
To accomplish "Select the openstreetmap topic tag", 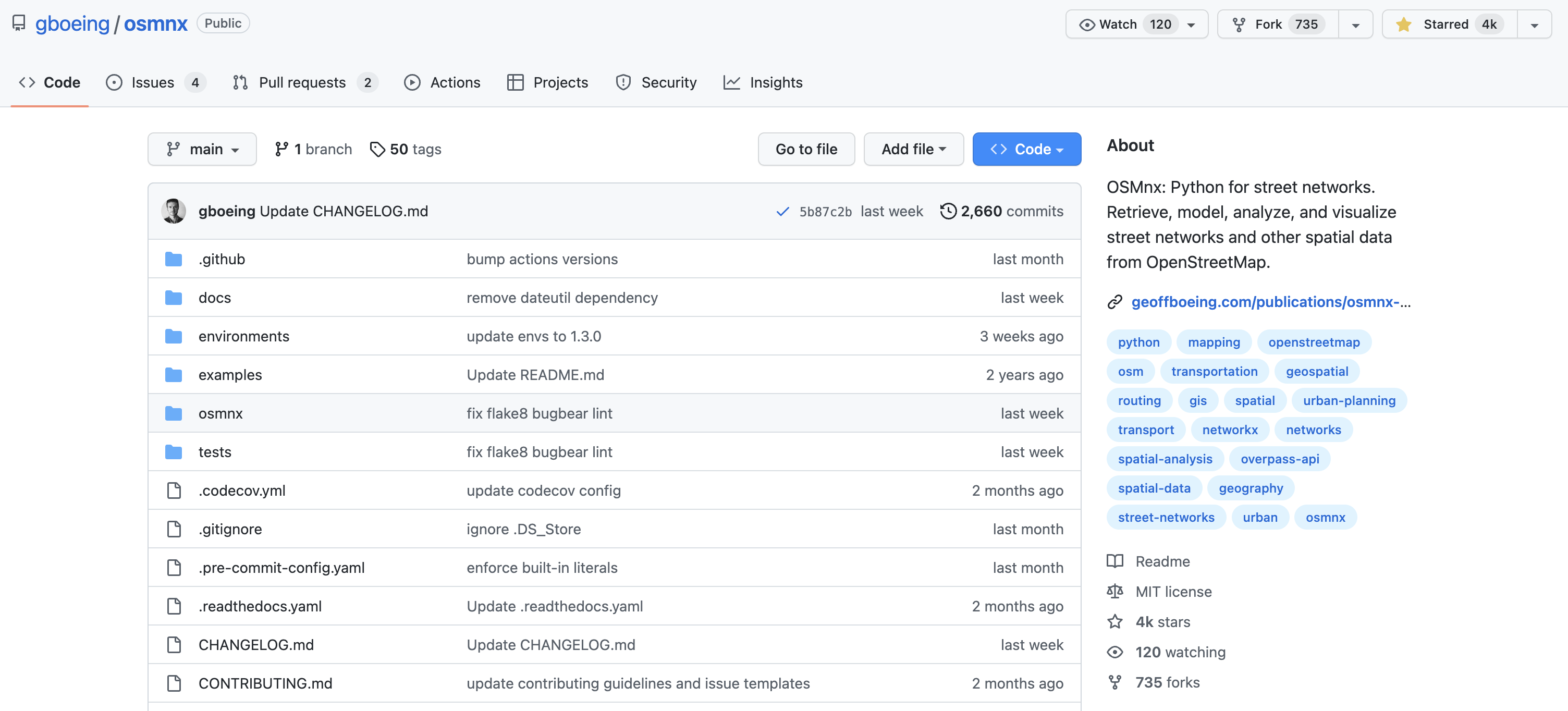I will [1314, 342].
